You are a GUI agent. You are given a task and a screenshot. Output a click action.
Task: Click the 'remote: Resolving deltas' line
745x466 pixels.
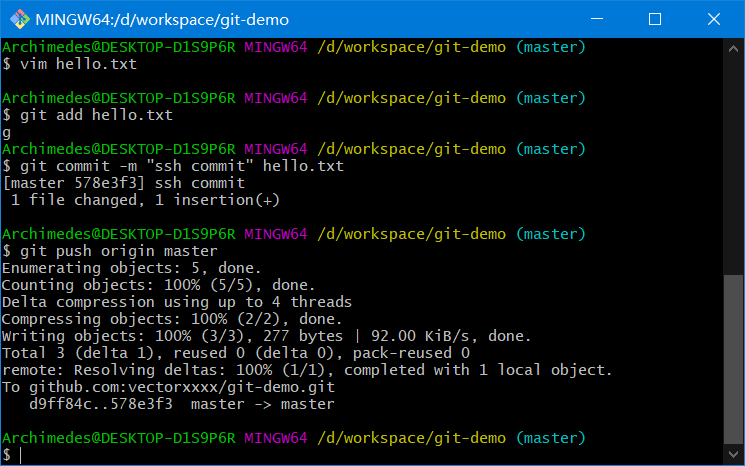click(x=307, y=370)
